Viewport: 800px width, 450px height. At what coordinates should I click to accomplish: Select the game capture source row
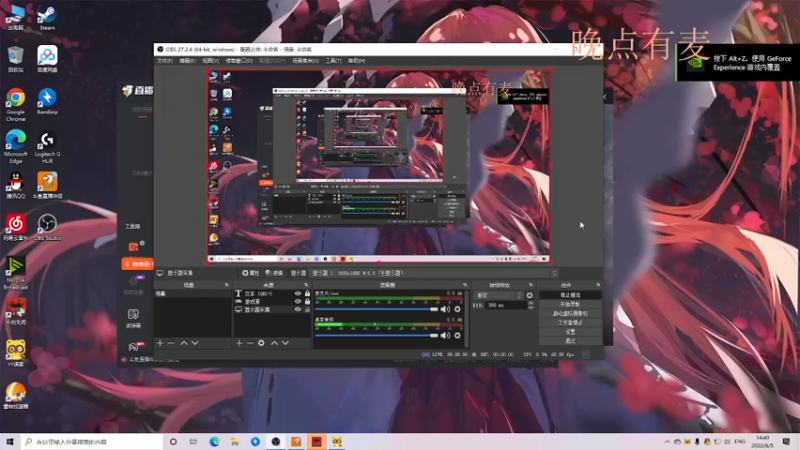272,302
